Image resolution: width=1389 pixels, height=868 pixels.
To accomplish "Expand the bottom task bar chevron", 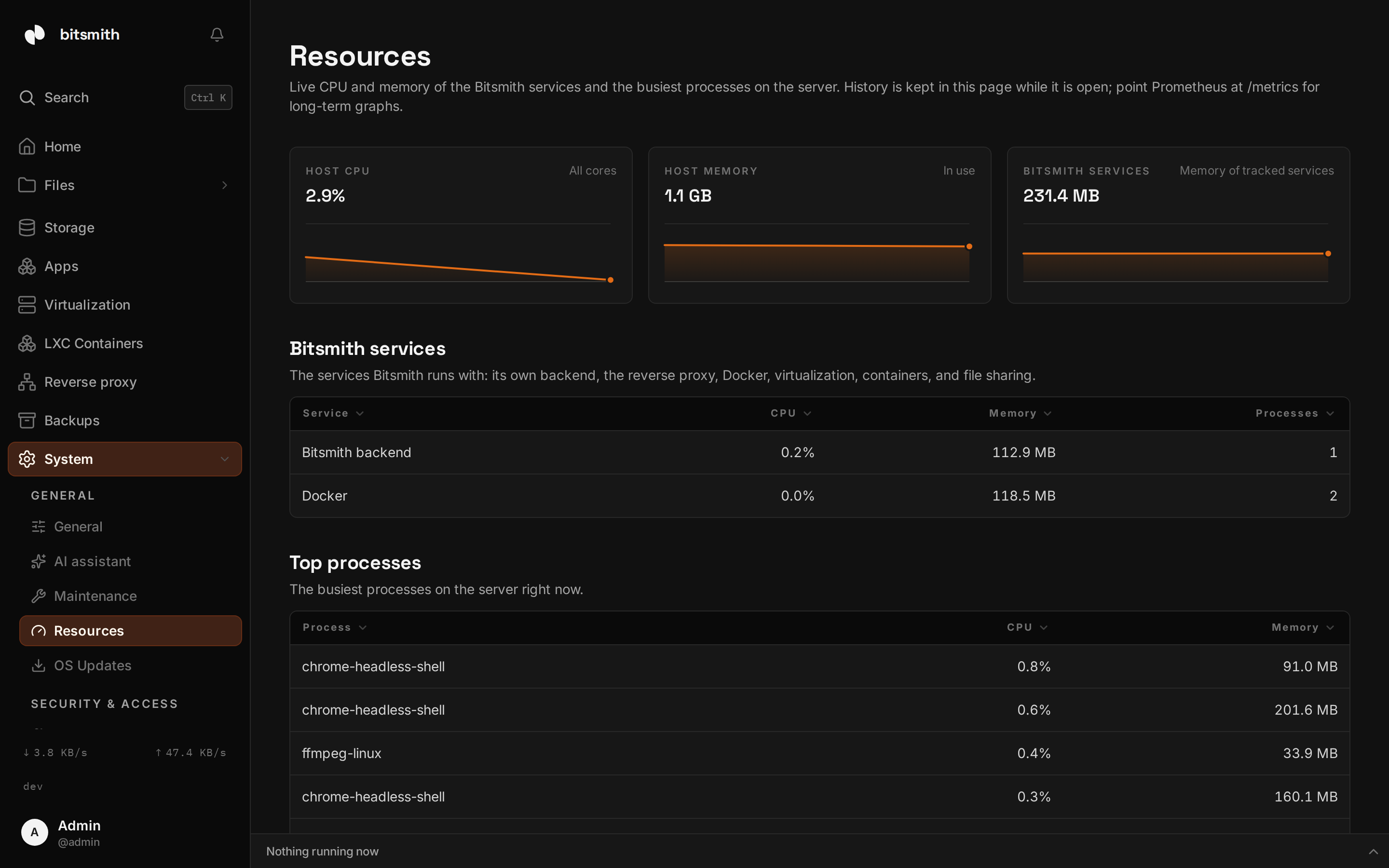I will (1373, 851).
